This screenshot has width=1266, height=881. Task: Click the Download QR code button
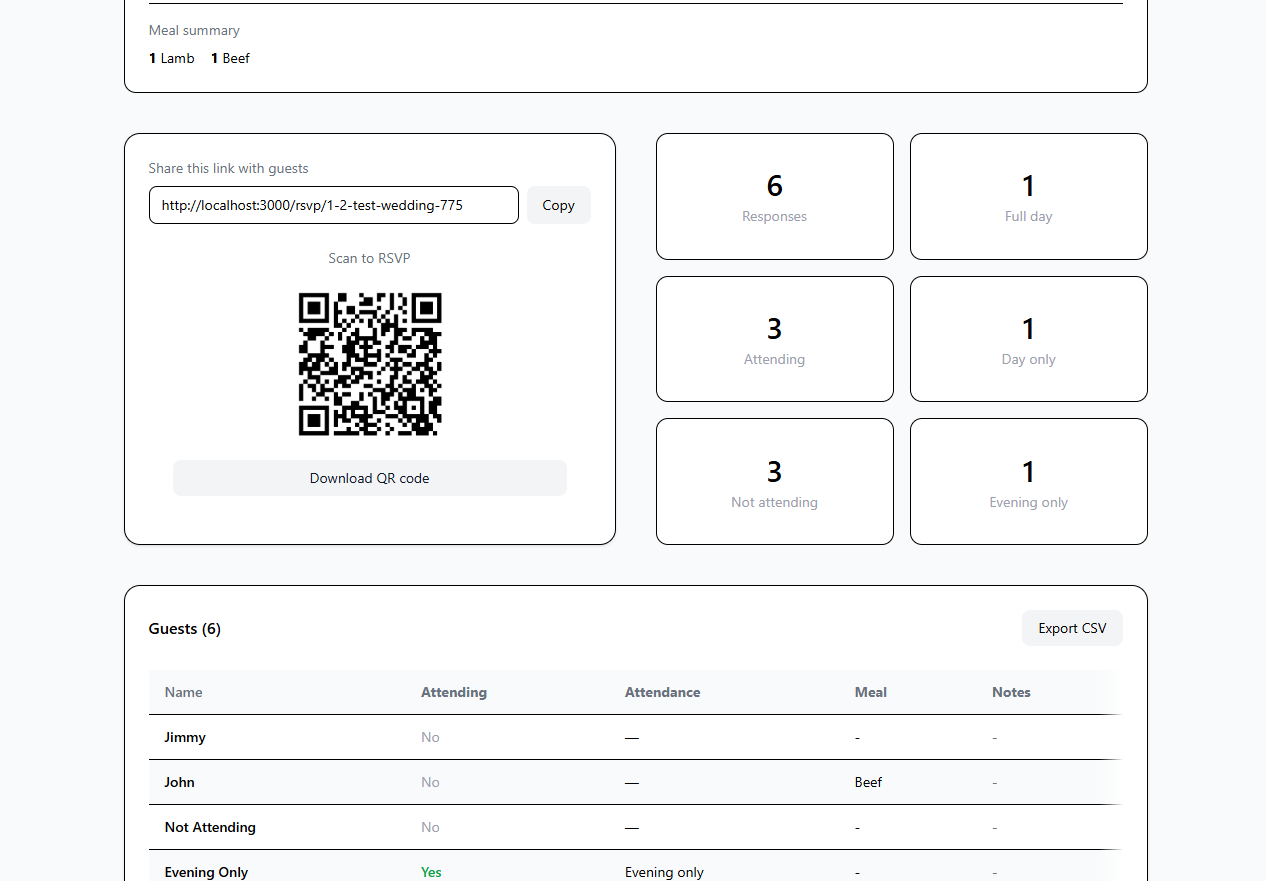pos(369,478)
